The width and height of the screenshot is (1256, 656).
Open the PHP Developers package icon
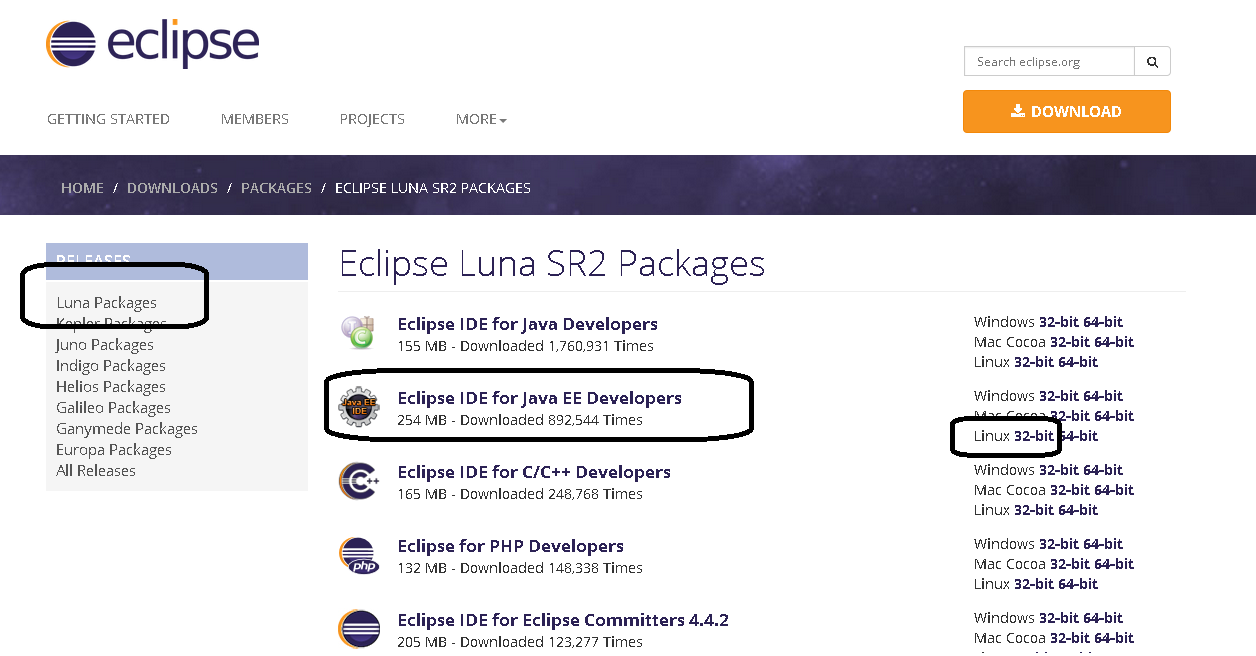coord(359,555)
